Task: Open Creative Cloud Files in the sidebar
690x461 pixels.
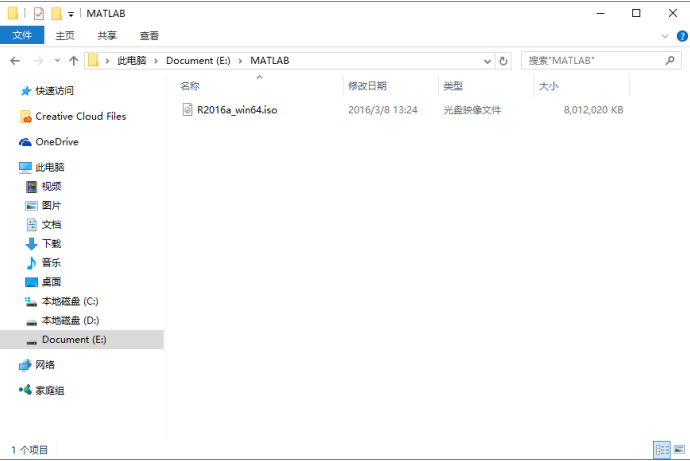Action: (81, 116)
